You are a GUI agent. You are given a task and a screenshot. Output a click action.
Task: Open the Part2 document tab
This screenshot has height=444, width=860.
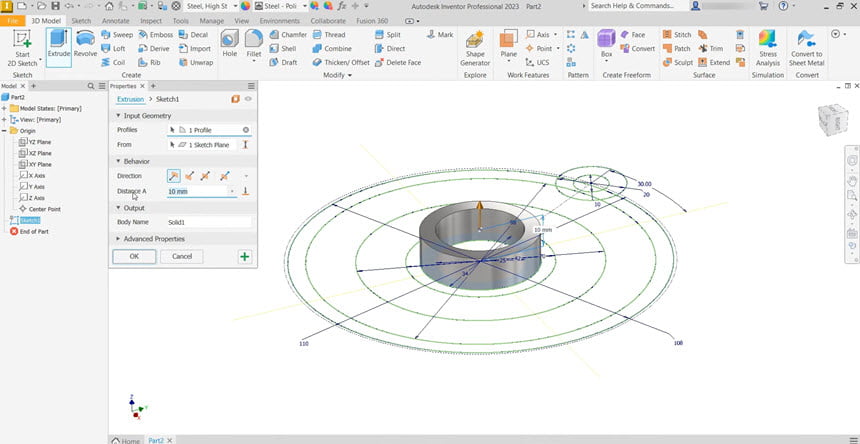point(156,440)
